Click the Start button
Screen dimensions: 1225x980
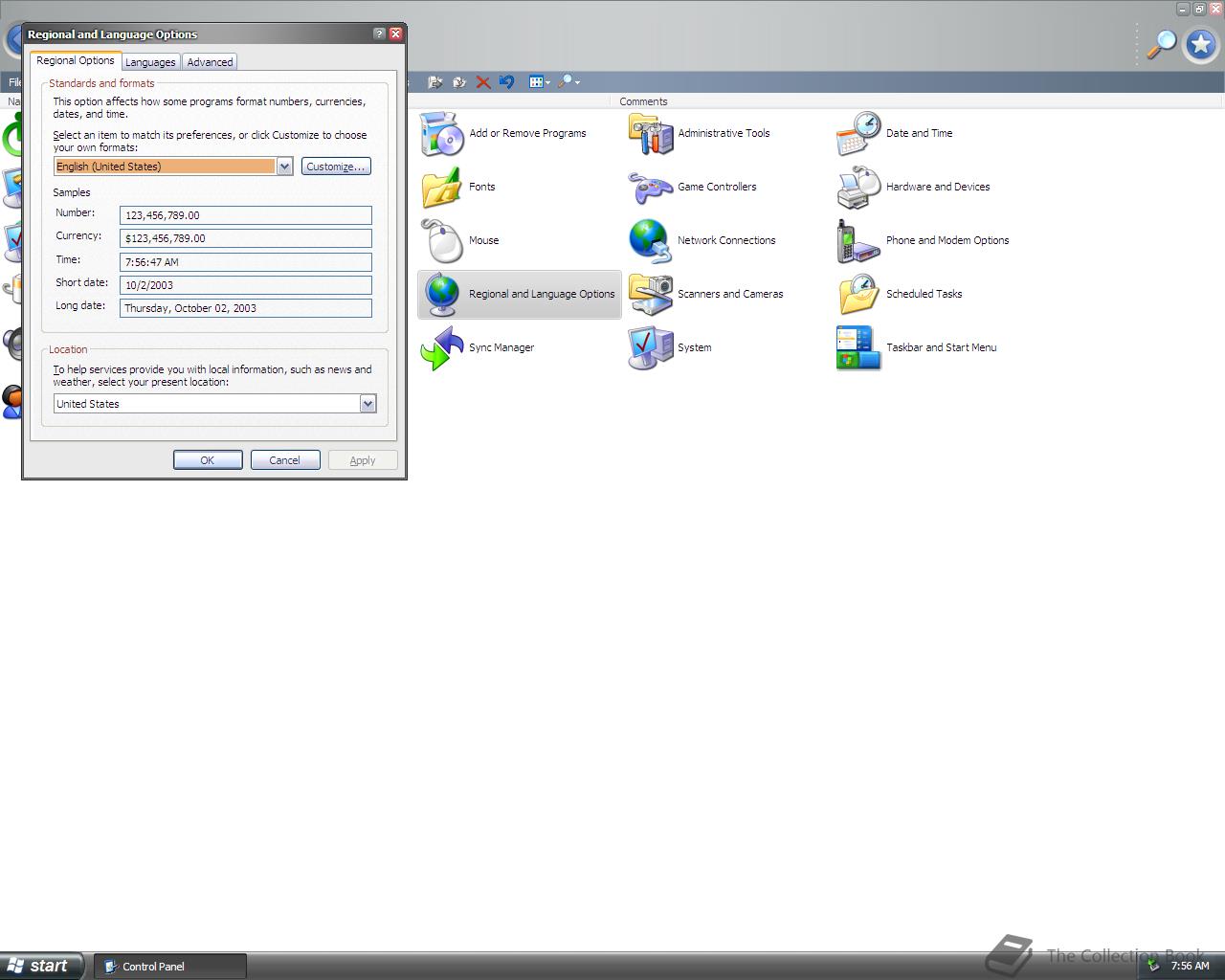41,966
